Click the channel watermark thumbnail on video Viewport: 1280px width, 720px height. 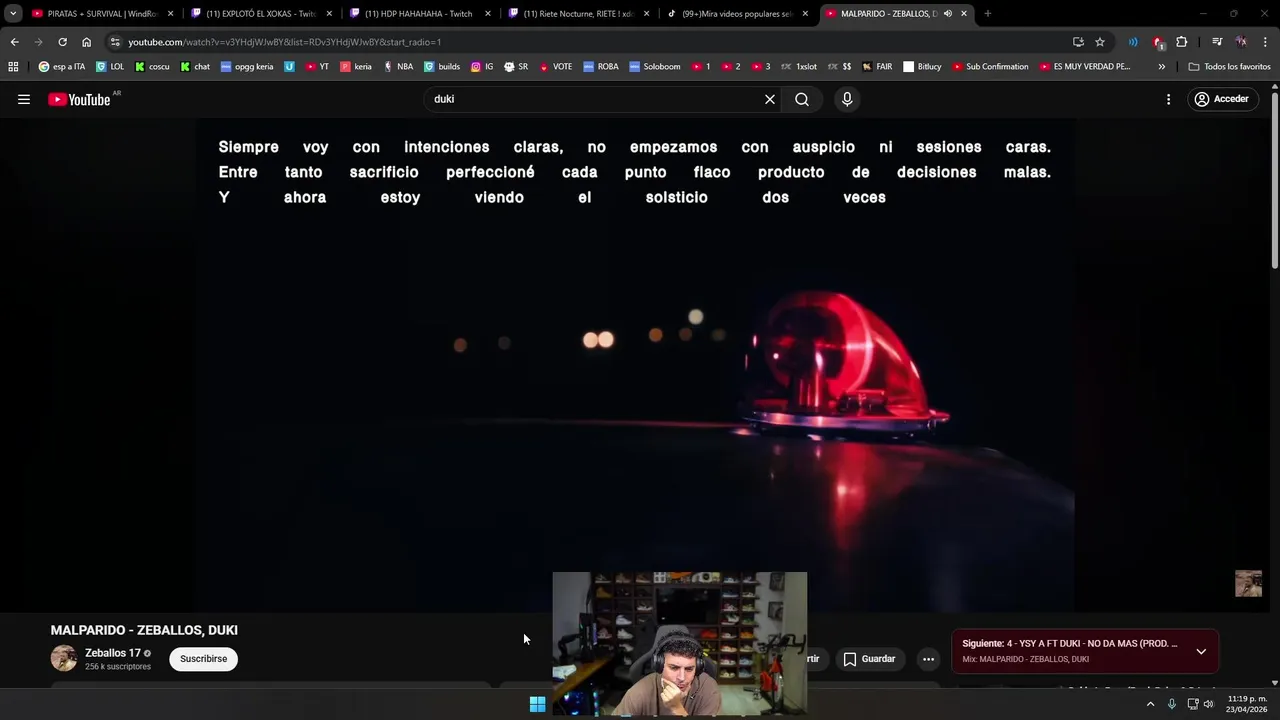[1248, 583]
